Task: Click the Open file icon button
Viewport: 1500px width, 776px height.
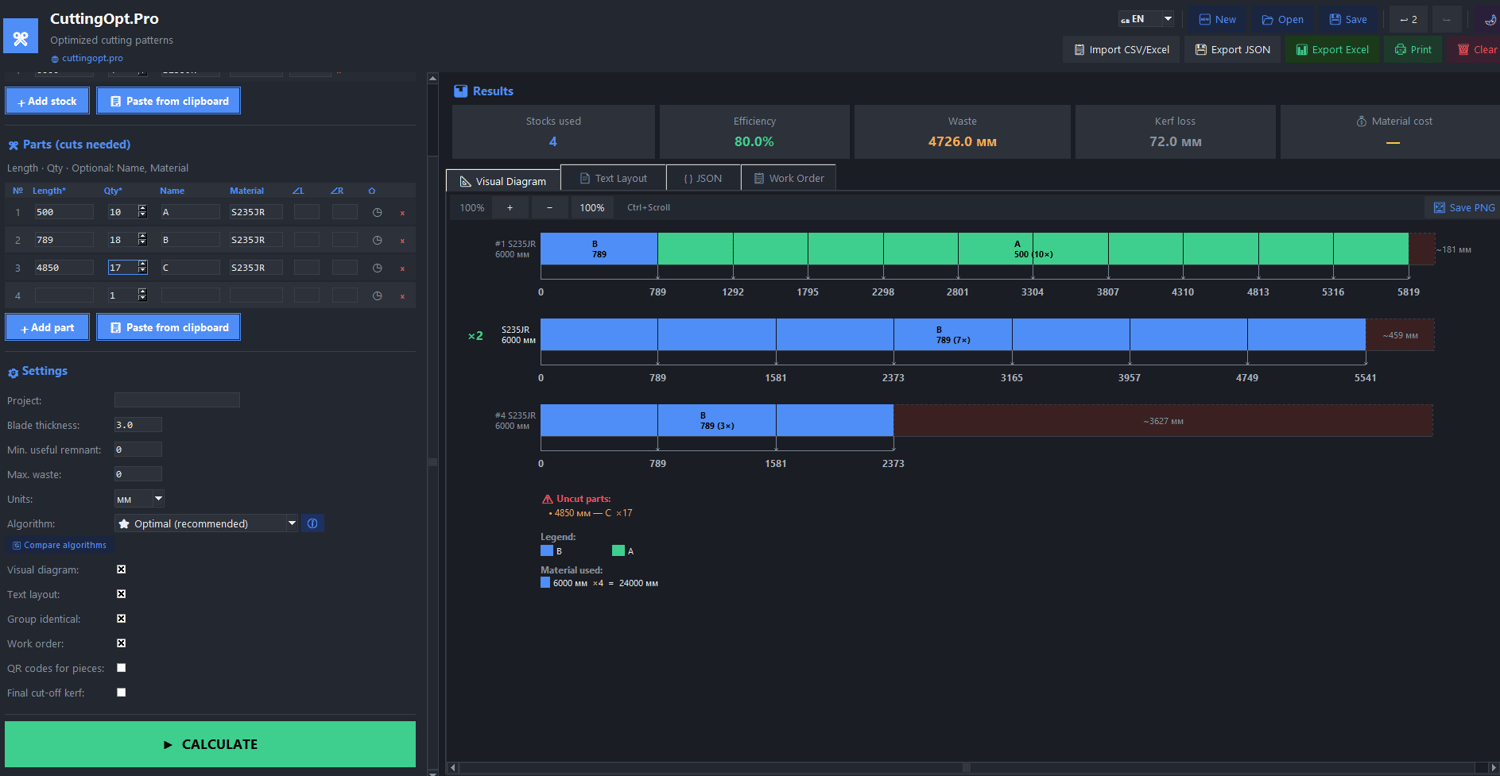Action: pyautogui.click(x=1282, y=19)
